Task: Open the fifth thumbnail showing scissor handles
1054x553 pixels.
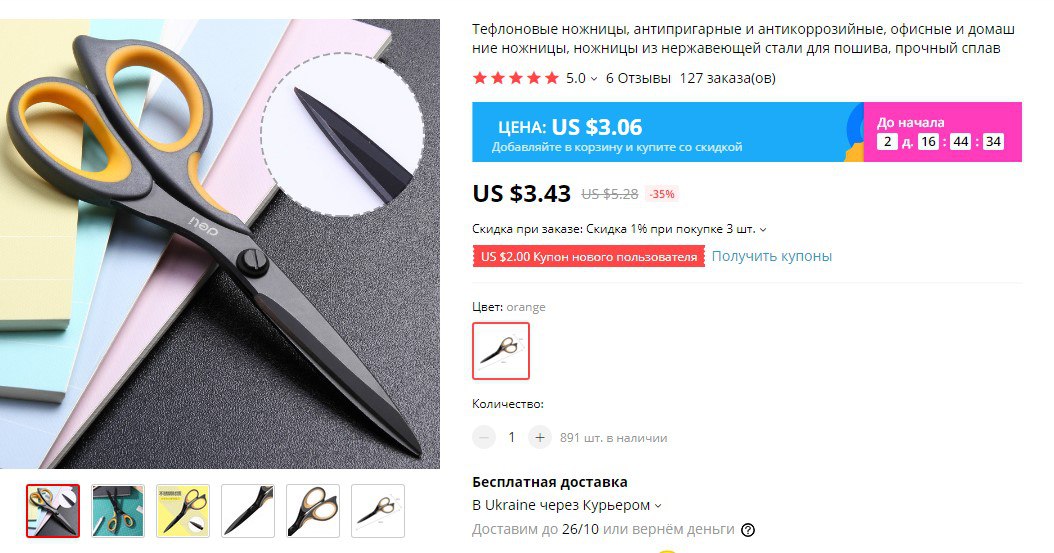Action: [x=313, y=511]
